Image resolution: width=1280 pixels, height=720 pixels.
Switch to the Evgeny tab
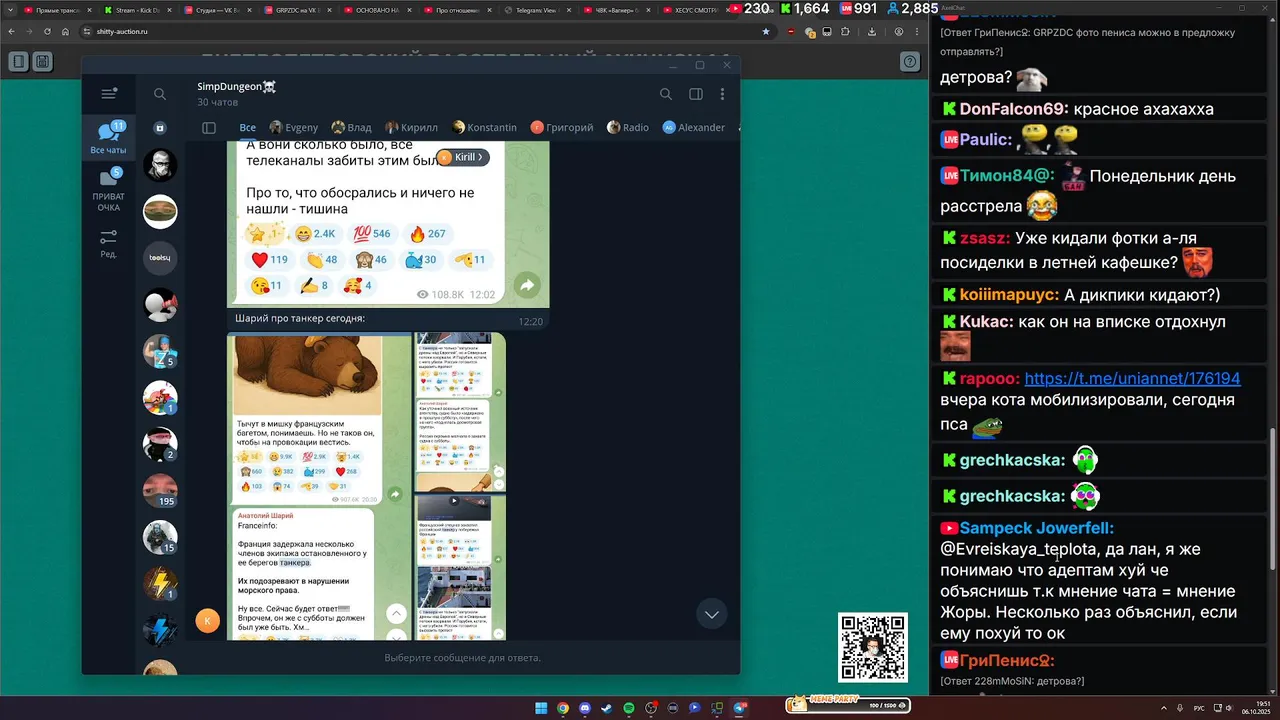click(x=293, y=127)
